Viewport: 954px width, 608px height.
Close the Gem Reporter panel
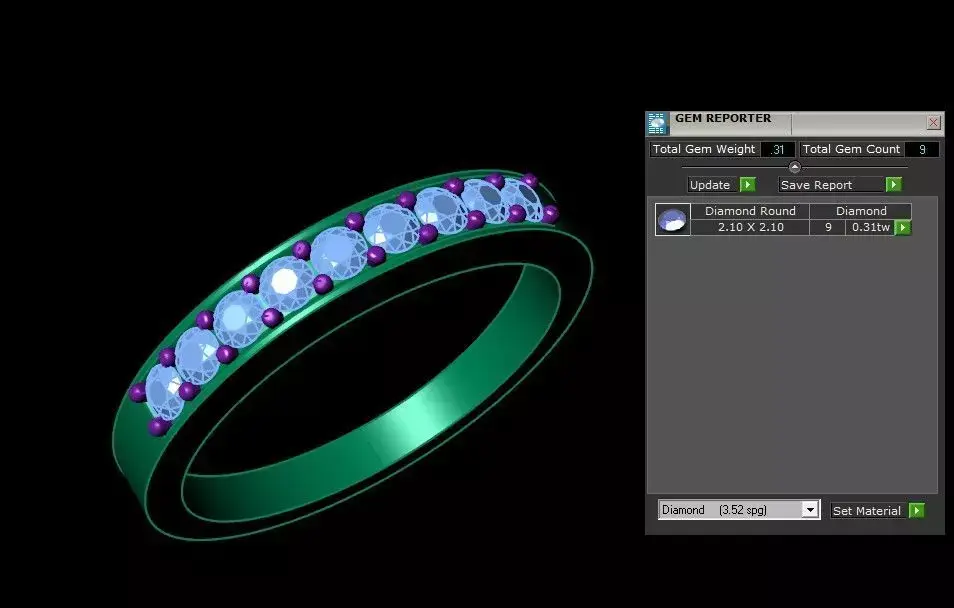[x=933, y=123]
